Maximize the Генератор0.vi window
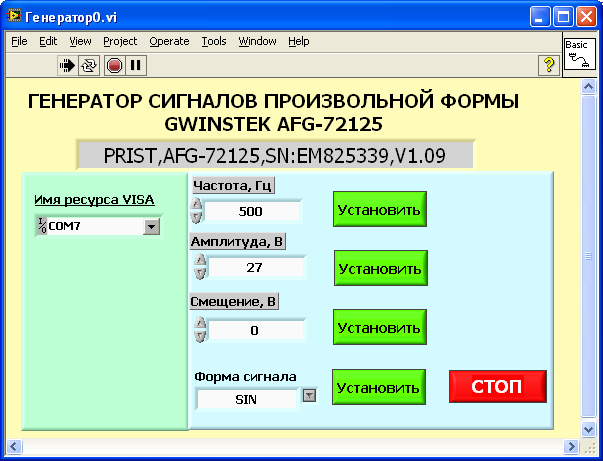The height and width of the screenshot is (461, 603). coord(563,17)
